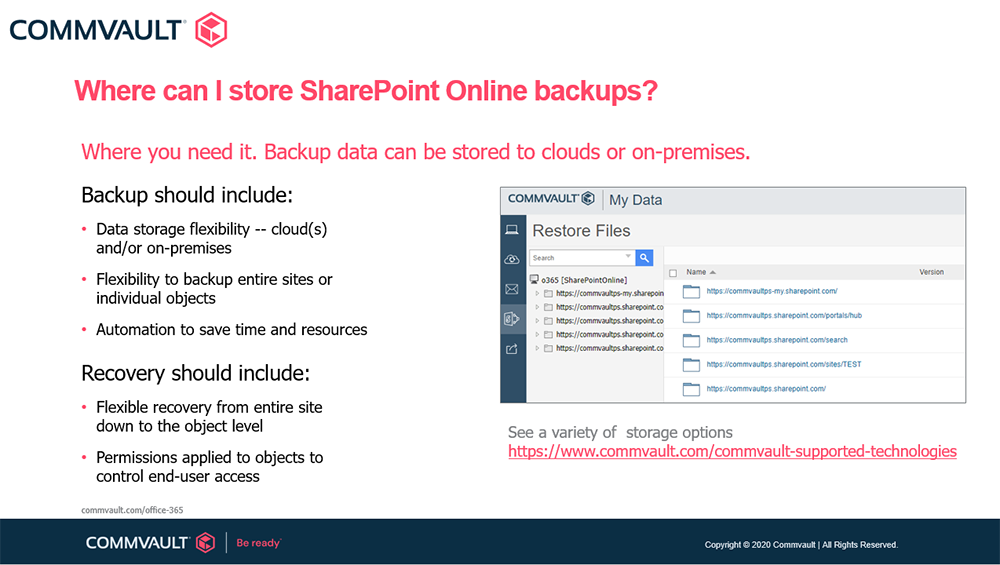1000x565 pixels.
Task: Open the commvaultps.sharepoint.com/search link
Action: [777, 340]
